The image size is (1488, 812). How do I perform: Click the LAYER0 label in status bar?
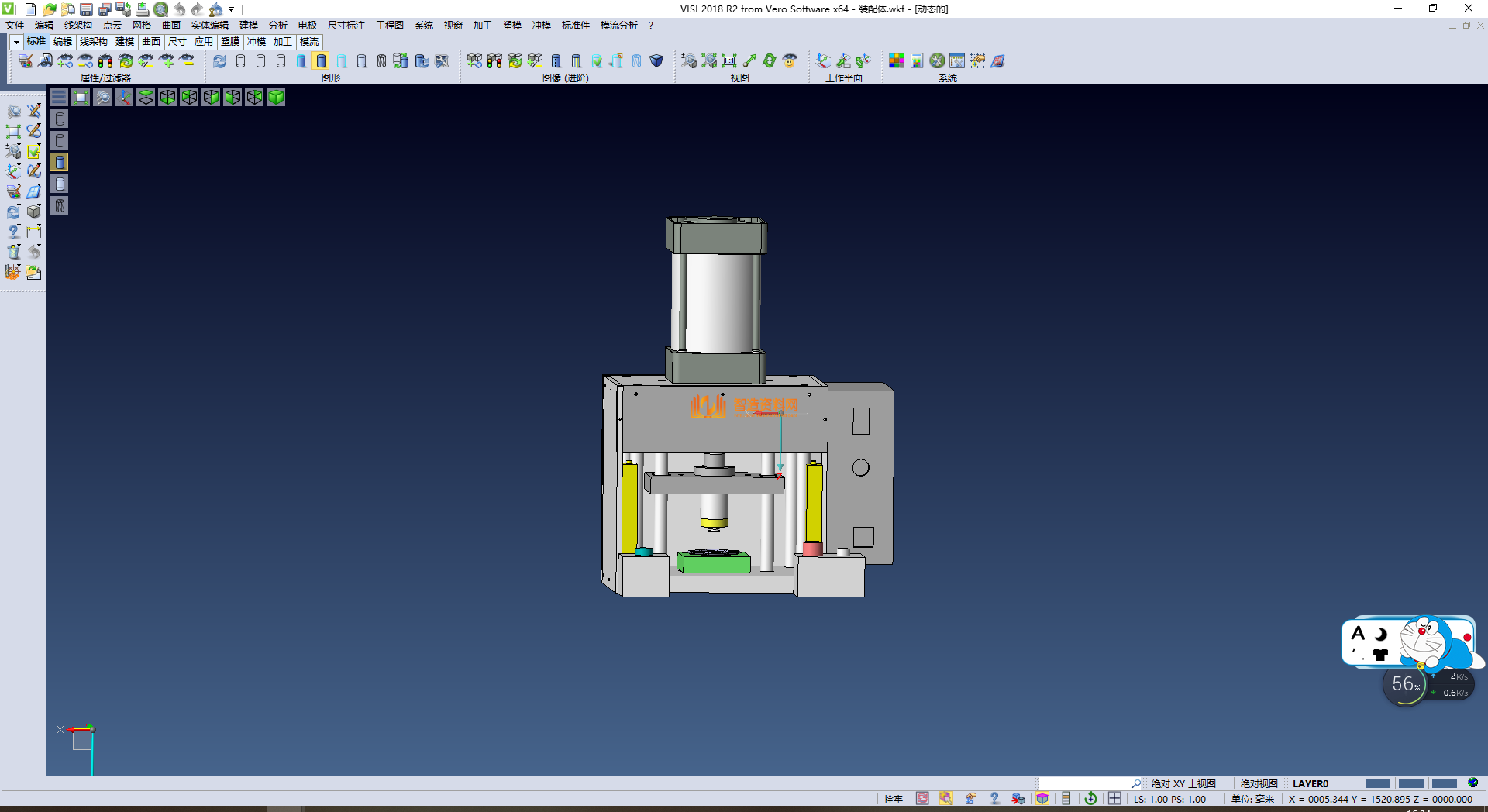[x=1310, y=784]
